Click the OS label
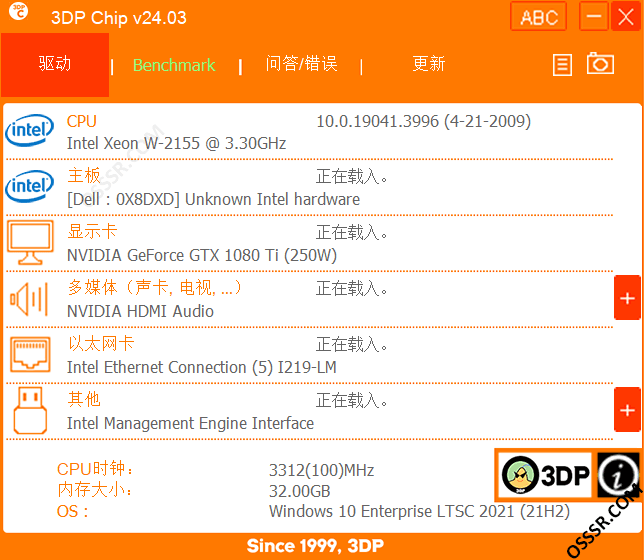The height and width of the screenshot is (560, 644). point(72,512)
